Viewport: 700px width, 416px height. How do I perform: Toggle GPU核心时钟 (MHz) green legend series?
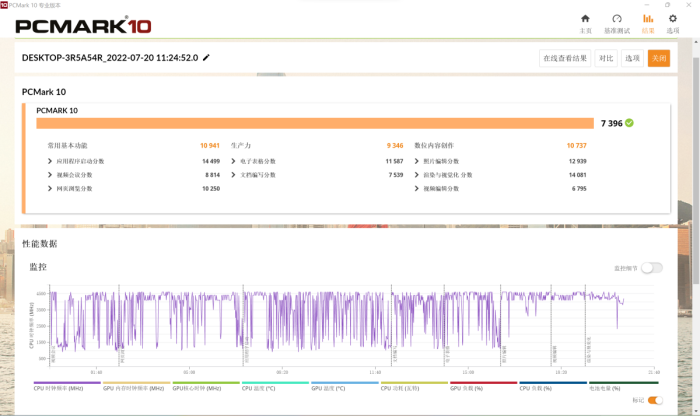point(206,386)
